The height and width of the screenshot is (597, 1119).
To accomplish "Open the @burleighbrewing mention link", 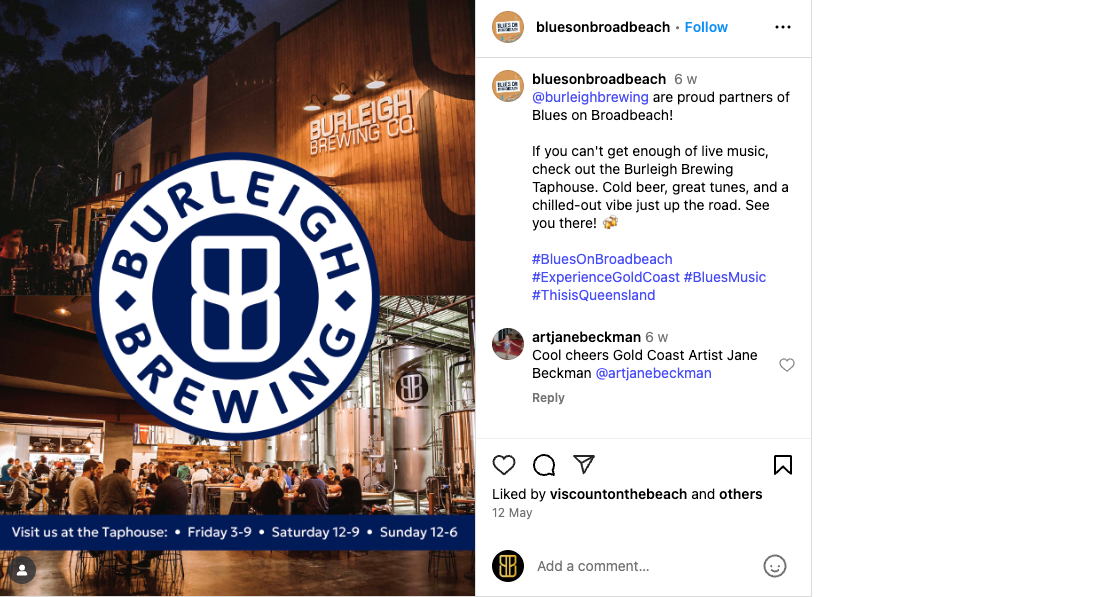I will tap(590, 97).
